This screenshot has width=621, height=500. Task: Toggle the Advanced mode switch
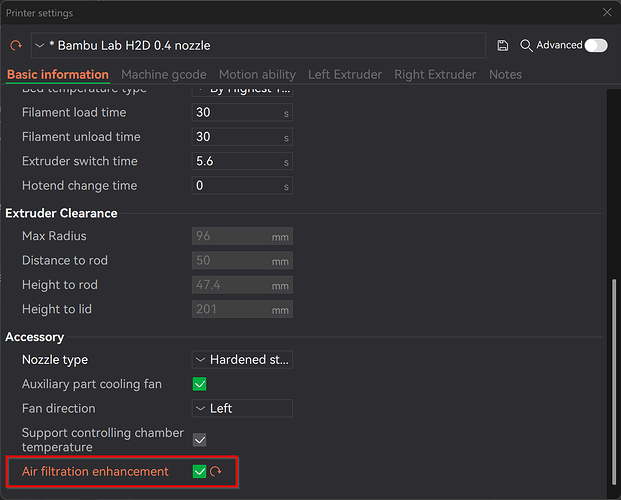(596, 45)
